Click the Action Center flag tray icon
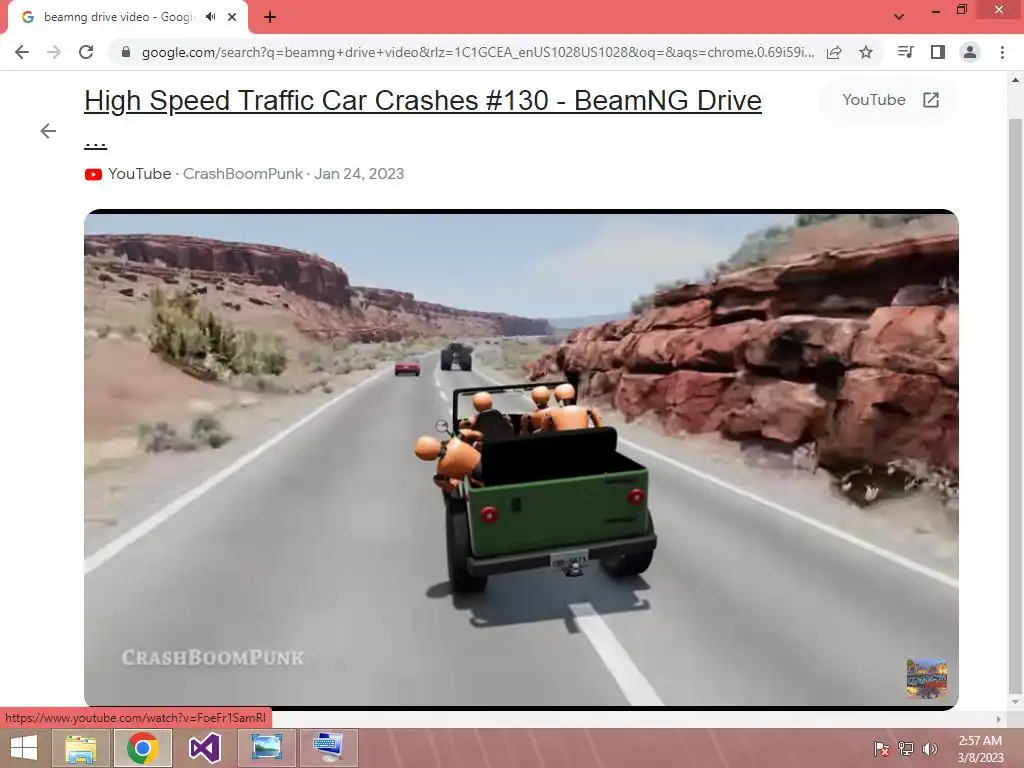Viewport: 1024px width, 768px height. point(881,749)
